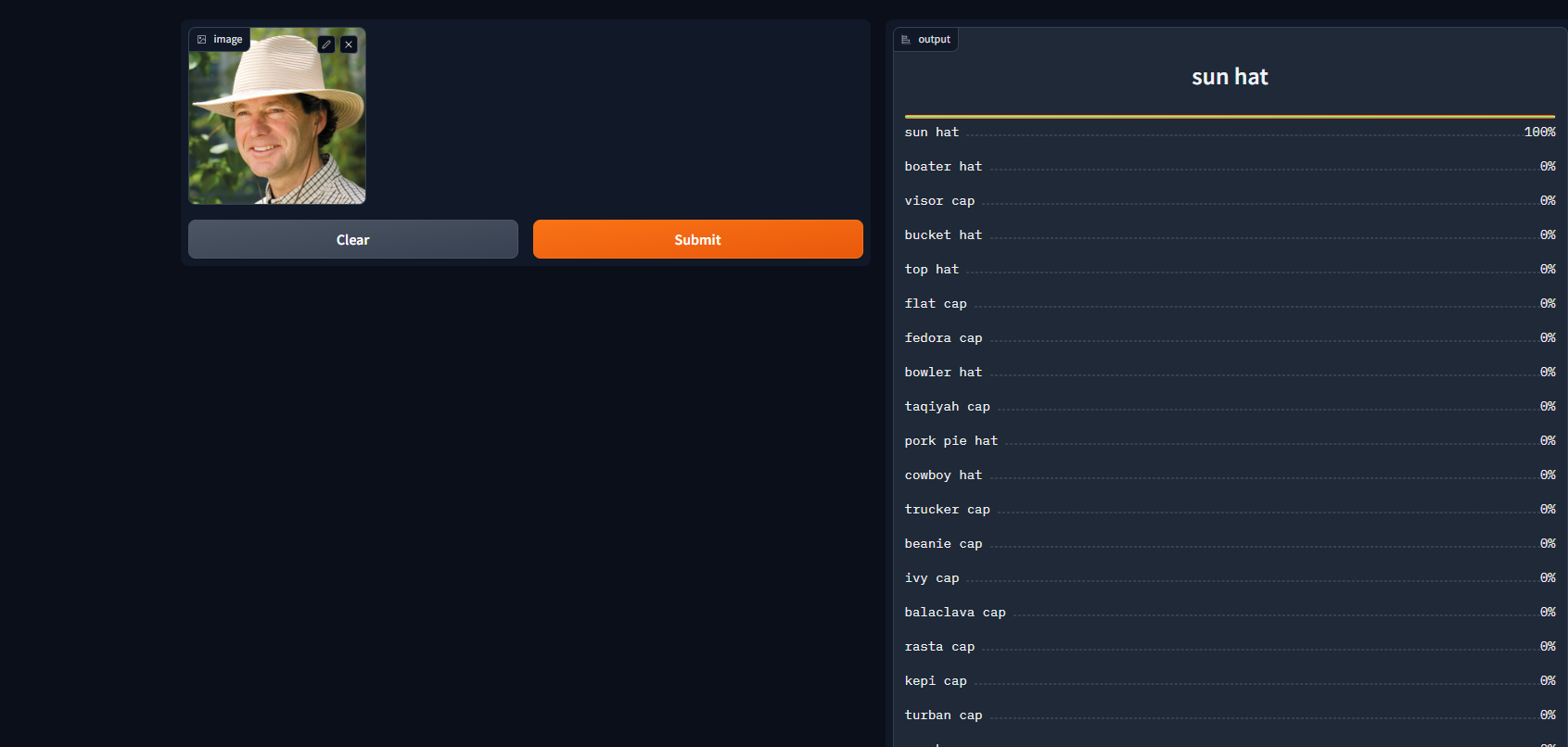Screen dimensions: 1568x747
Task: Click the 'fedora cap' label
Action: tap(943, 338)
